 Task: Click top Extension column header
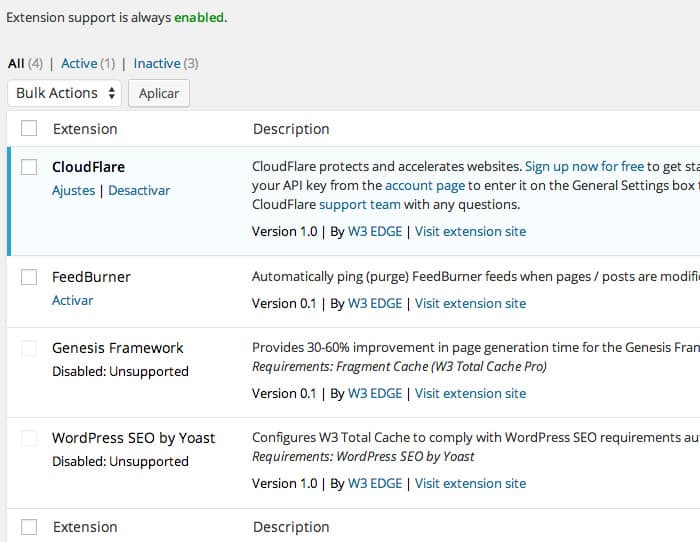point(85,129)
